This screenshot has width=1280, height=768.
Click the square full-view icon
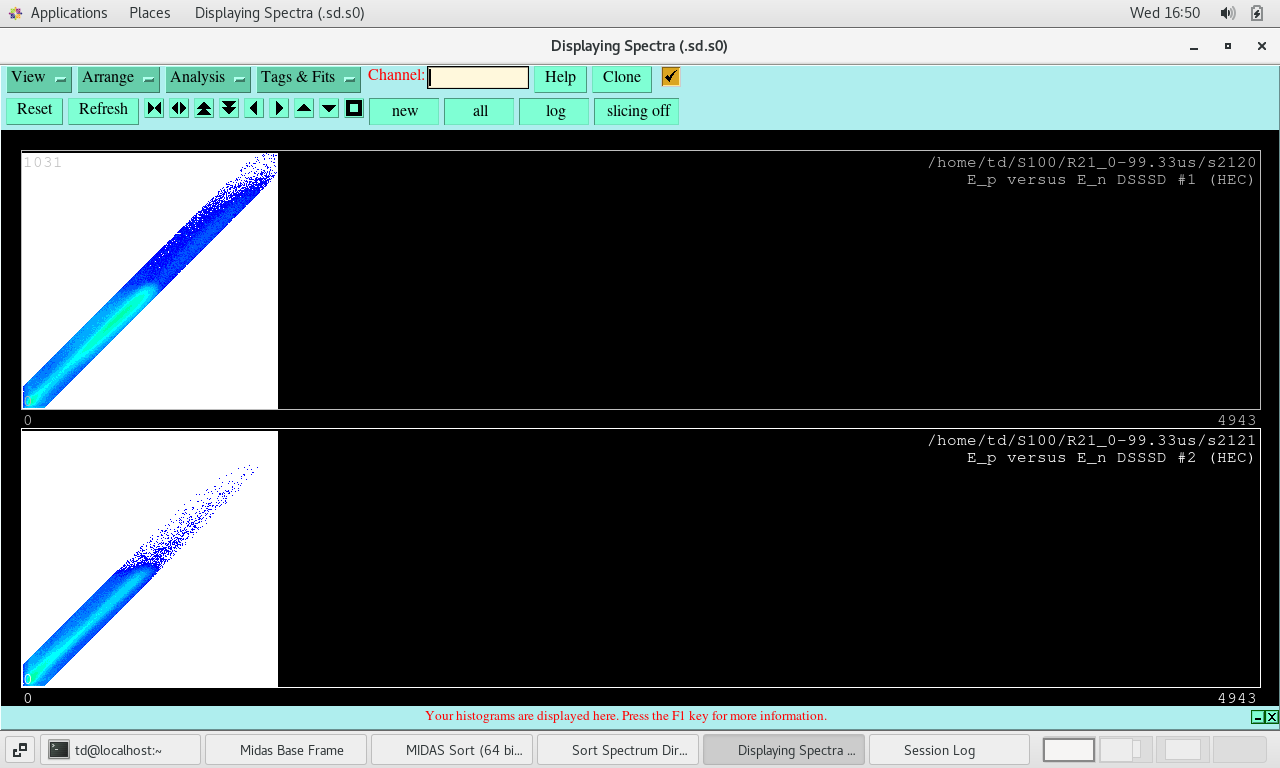click(x=354, y=109)
